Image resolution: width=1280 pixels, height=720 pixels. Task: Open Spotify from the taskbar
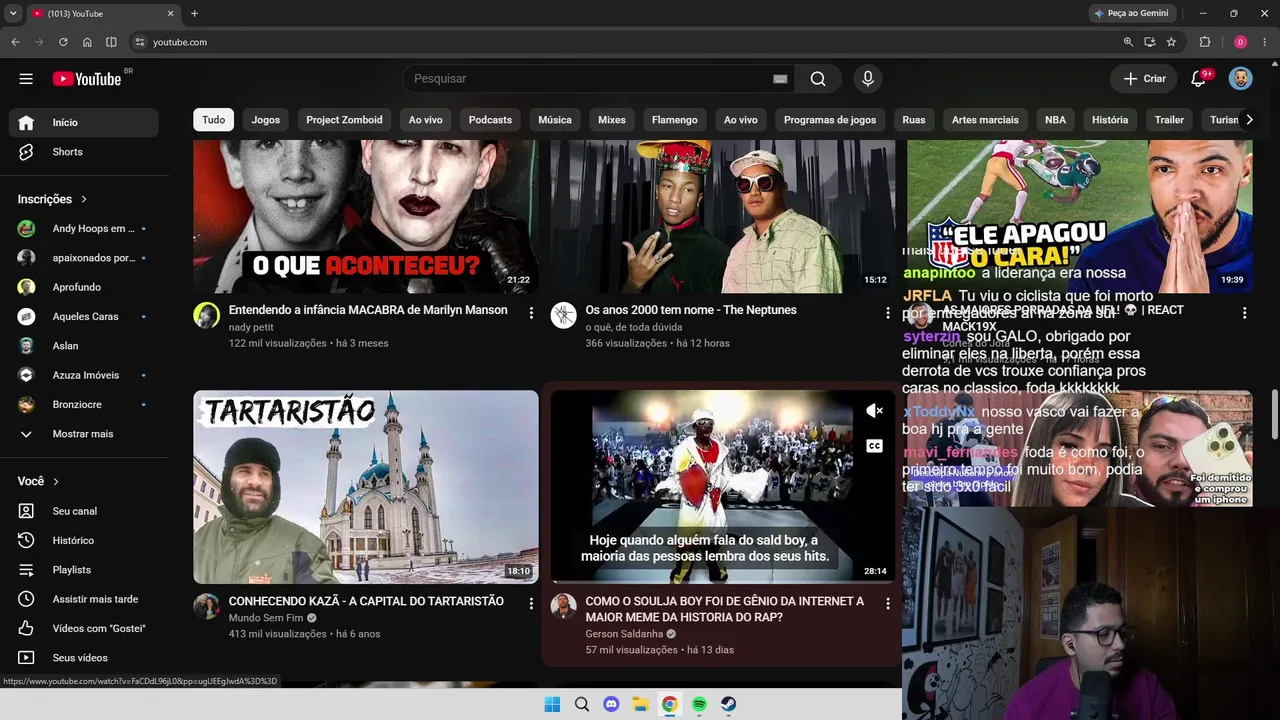[699, 705]
